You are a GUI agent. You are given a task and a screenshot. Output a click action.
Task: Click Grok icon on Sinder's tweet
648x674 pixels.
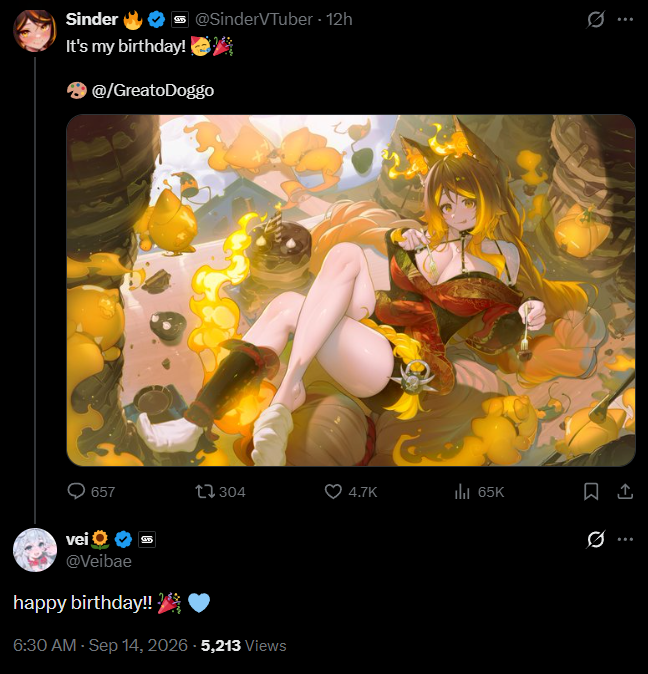pyautogui.click(x=596, y=19)
